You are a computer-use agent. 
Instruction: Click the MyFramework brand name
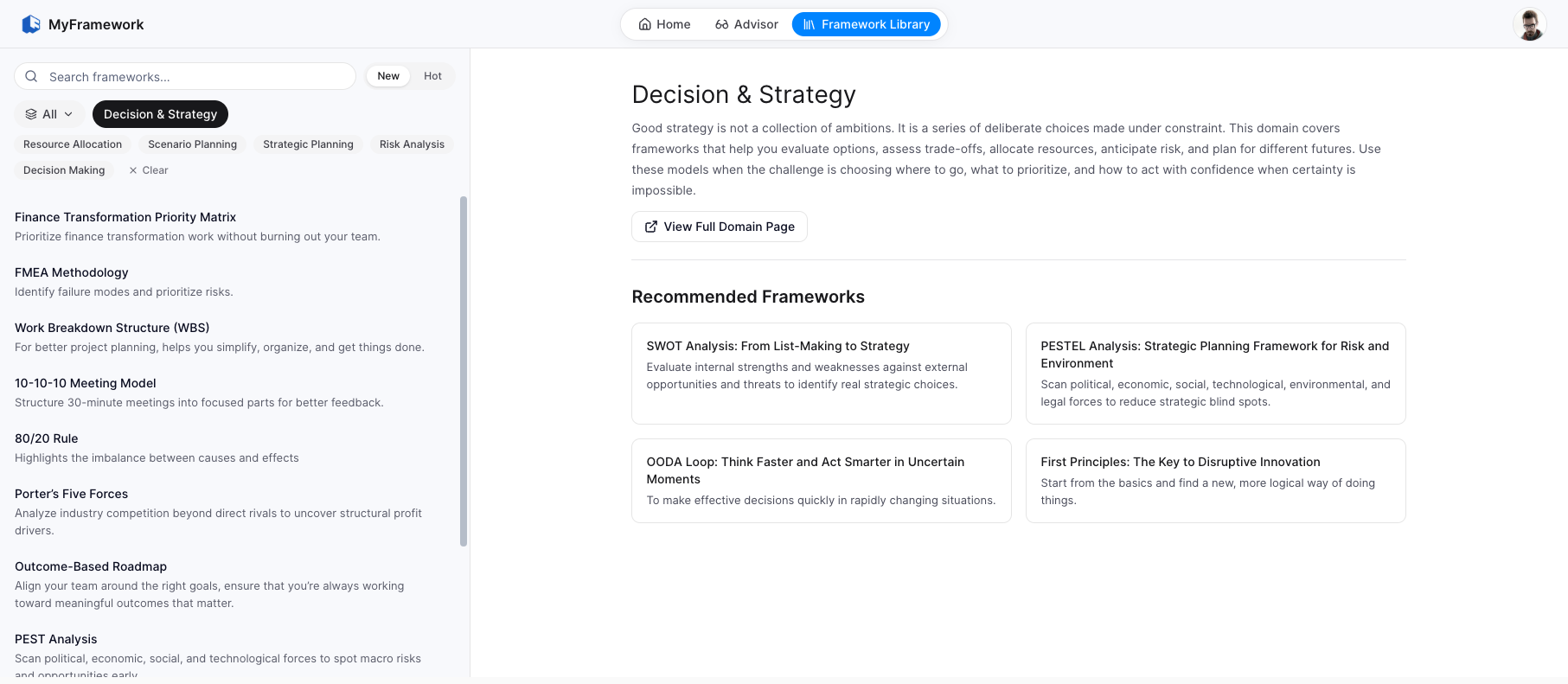point(96,24)
